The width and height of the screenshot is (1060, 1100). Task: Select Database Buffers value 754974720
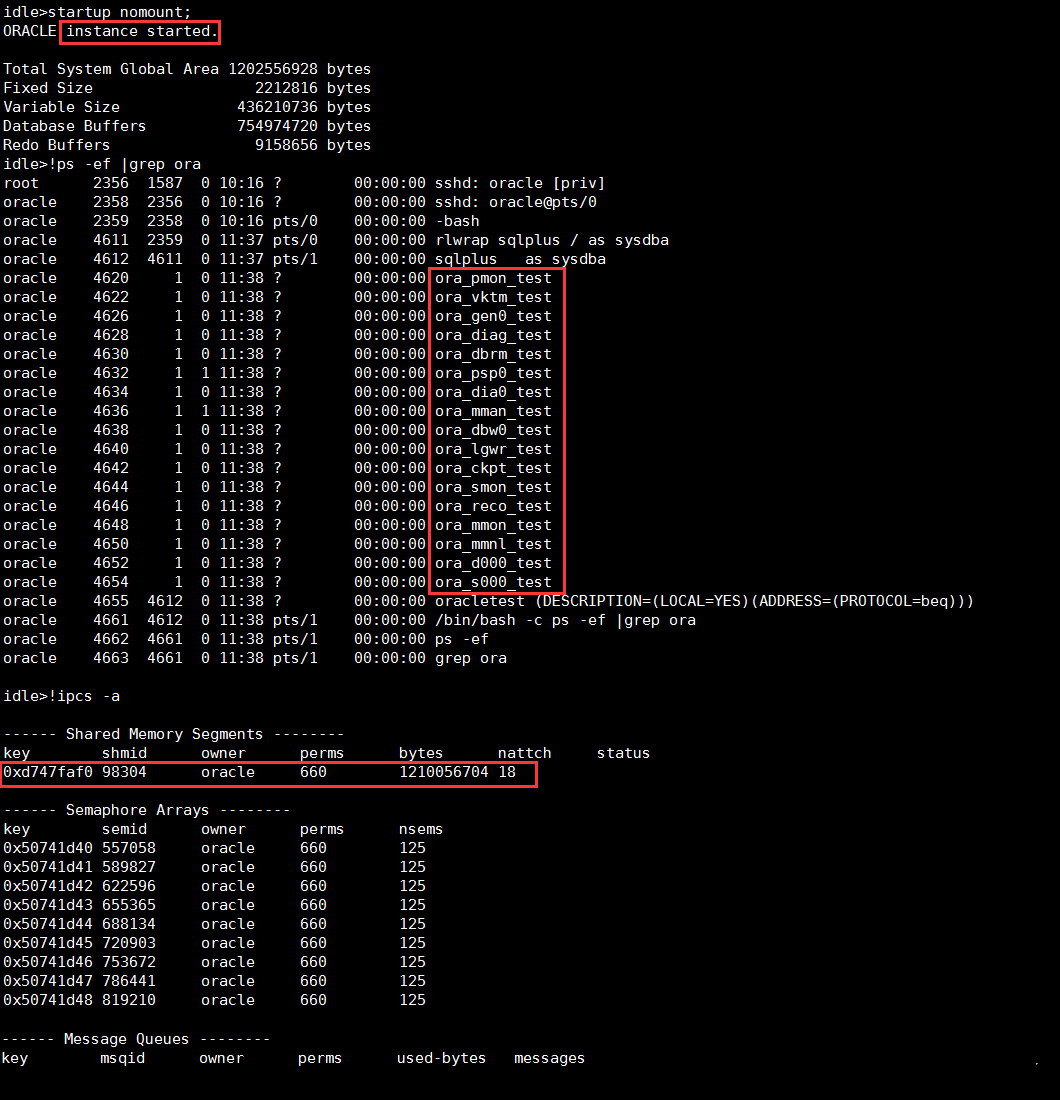point(277,126)
